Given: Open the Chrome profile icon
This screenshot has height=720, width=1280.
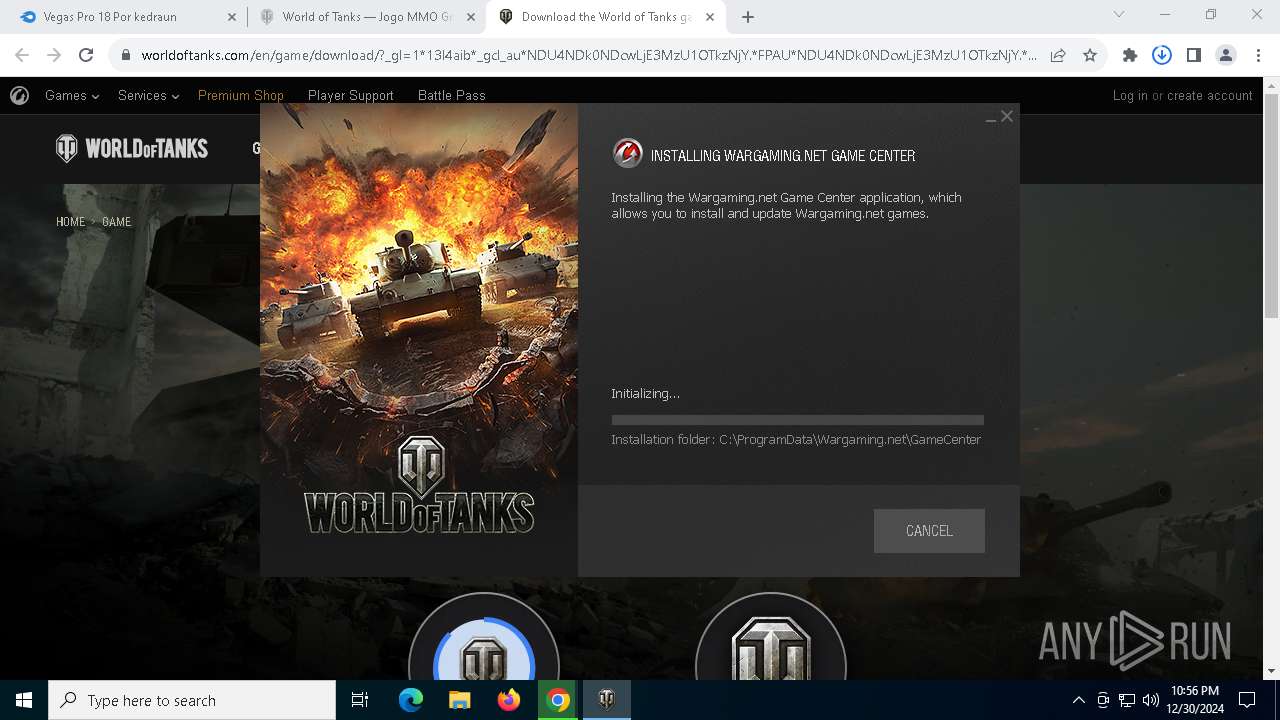Looking at the screenshot, I should click(x=1226, y=56).
